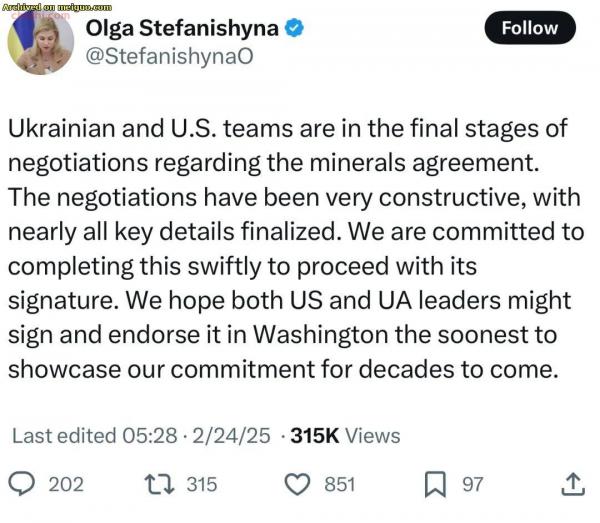
Task: Click the 851 likes count
Action: pyautogui.click(x=340, y=484)
